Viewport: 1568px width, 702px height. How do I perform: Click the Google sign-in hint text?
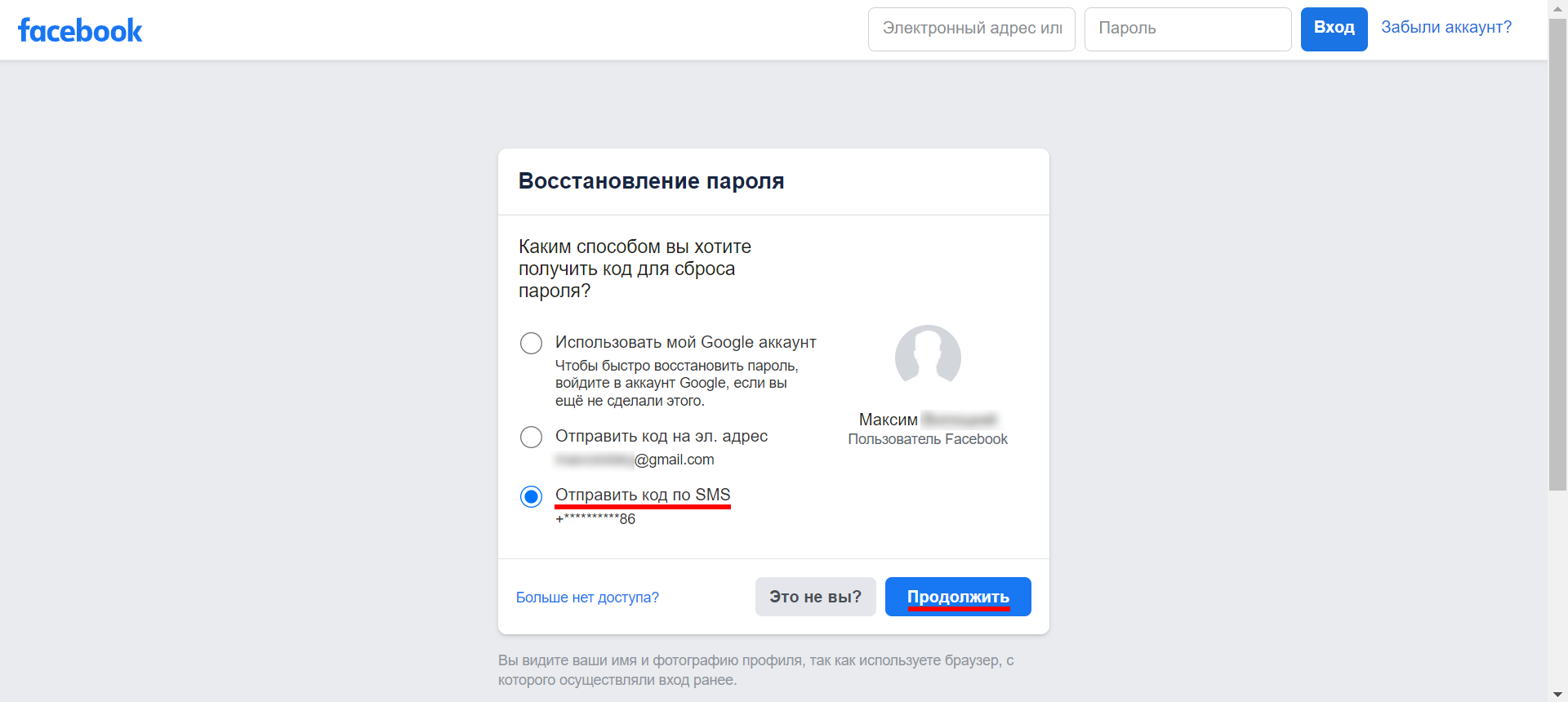677,383
